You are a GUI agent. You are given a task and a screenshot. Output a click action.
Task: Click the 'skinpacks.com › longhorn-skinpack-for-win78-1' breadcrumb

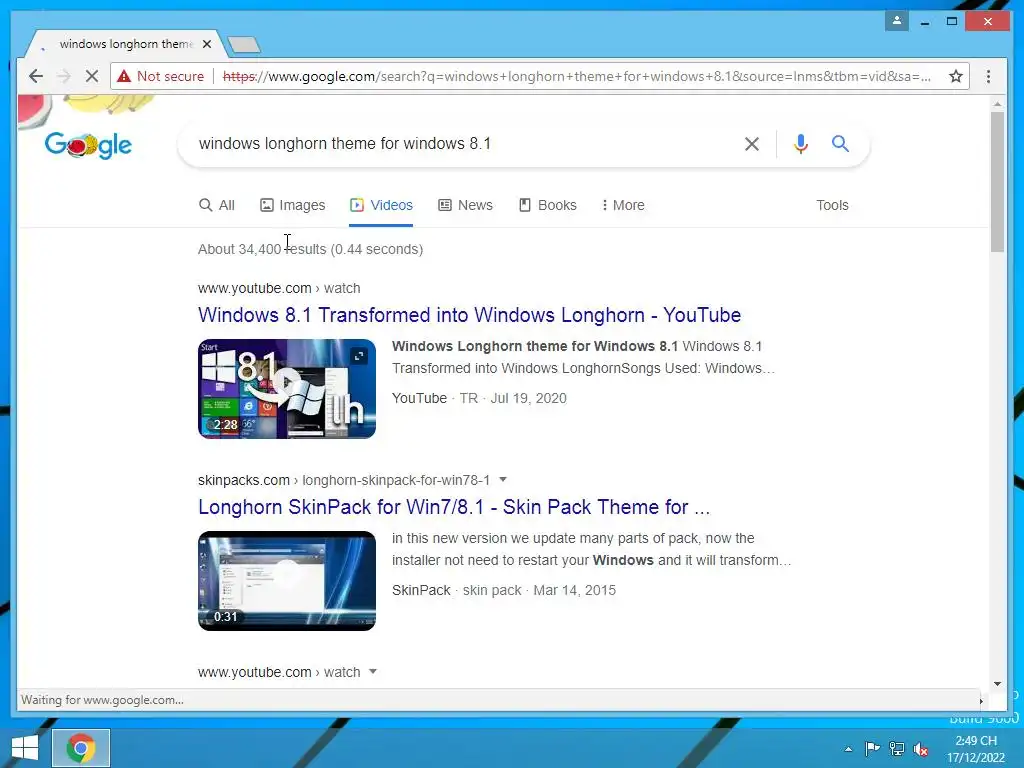point(344,480)
